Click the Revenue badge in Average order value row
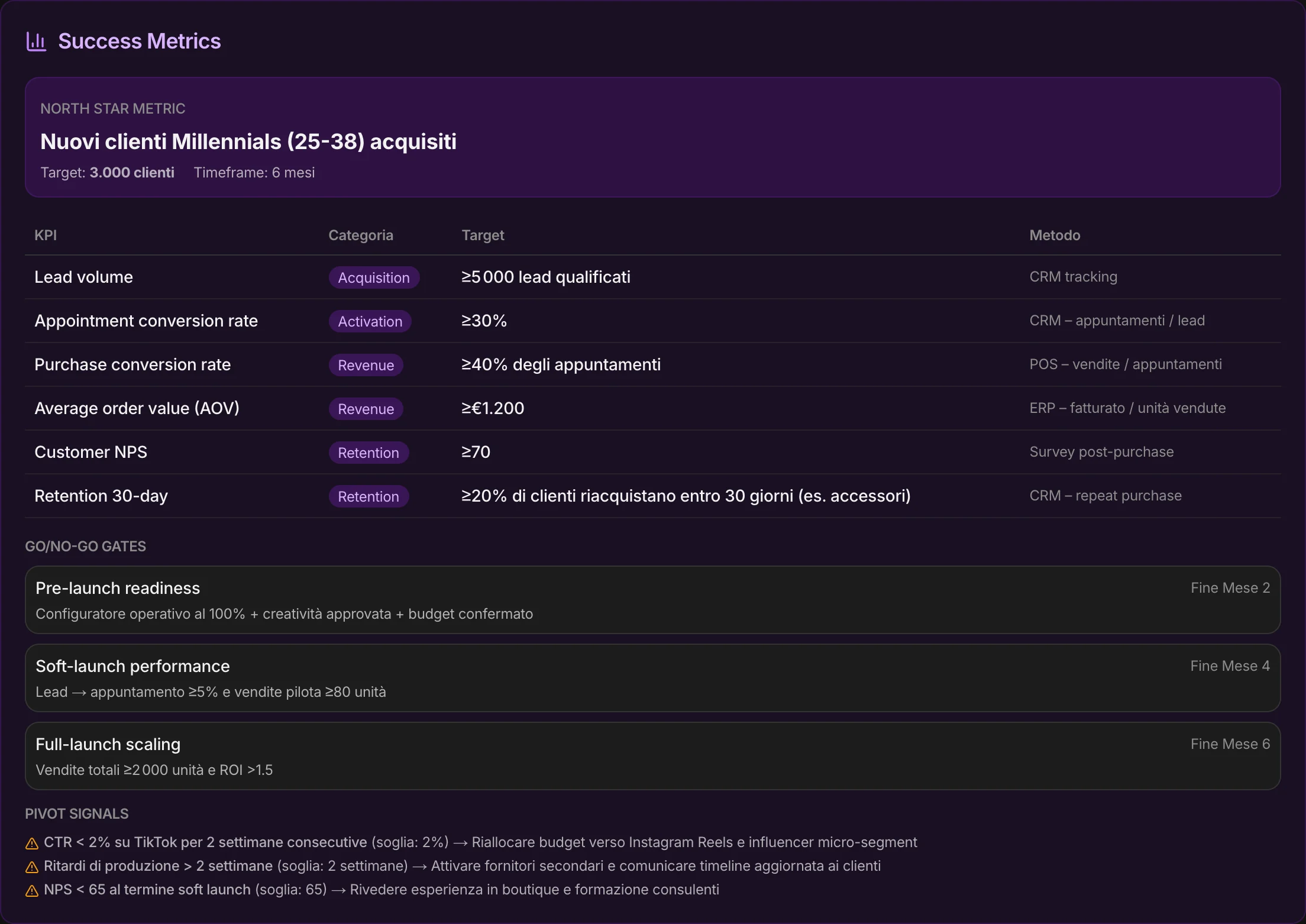Screen dimensions: 1306x924 pos(366,409)
